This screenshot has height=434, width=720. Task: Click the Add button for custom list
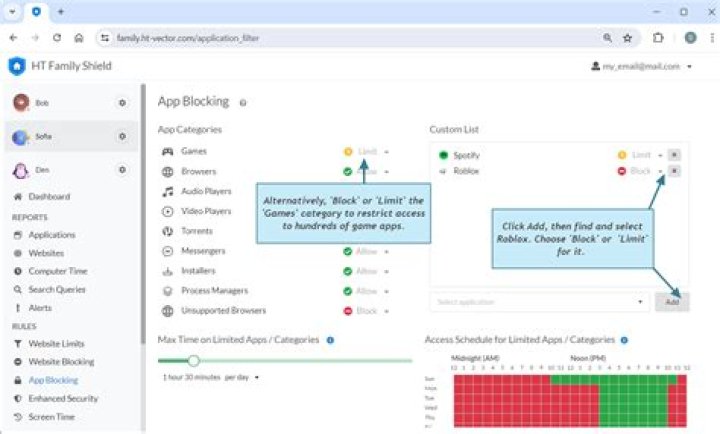(x=671, y=301)
